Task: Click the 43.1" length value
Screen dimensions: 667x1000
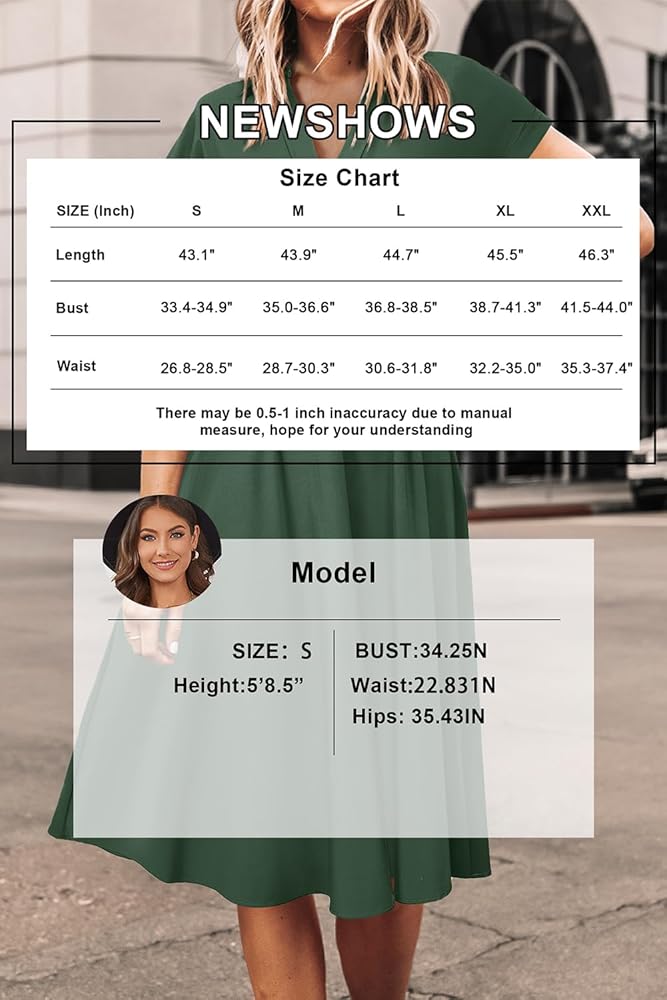Action: tap(196, 255)
